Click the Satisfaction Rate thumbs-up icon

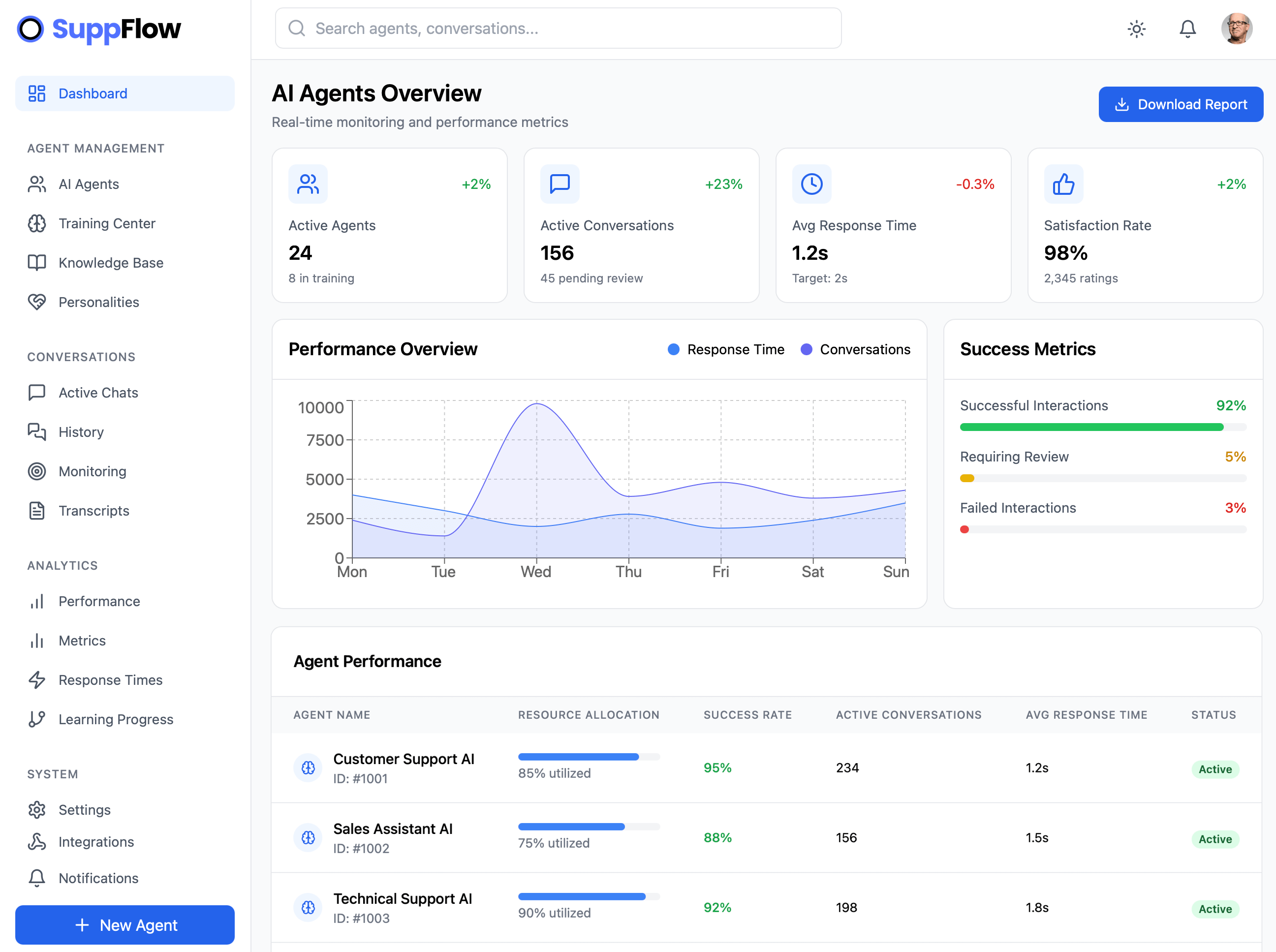[1063, 184]
